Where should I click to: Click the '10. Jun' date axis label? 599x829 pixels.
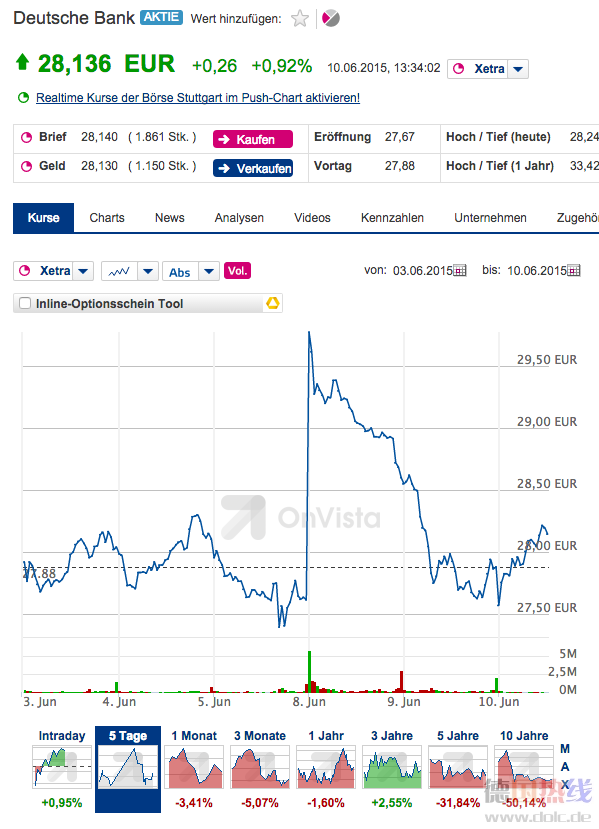pyautogui.click(x=499, y=702)
